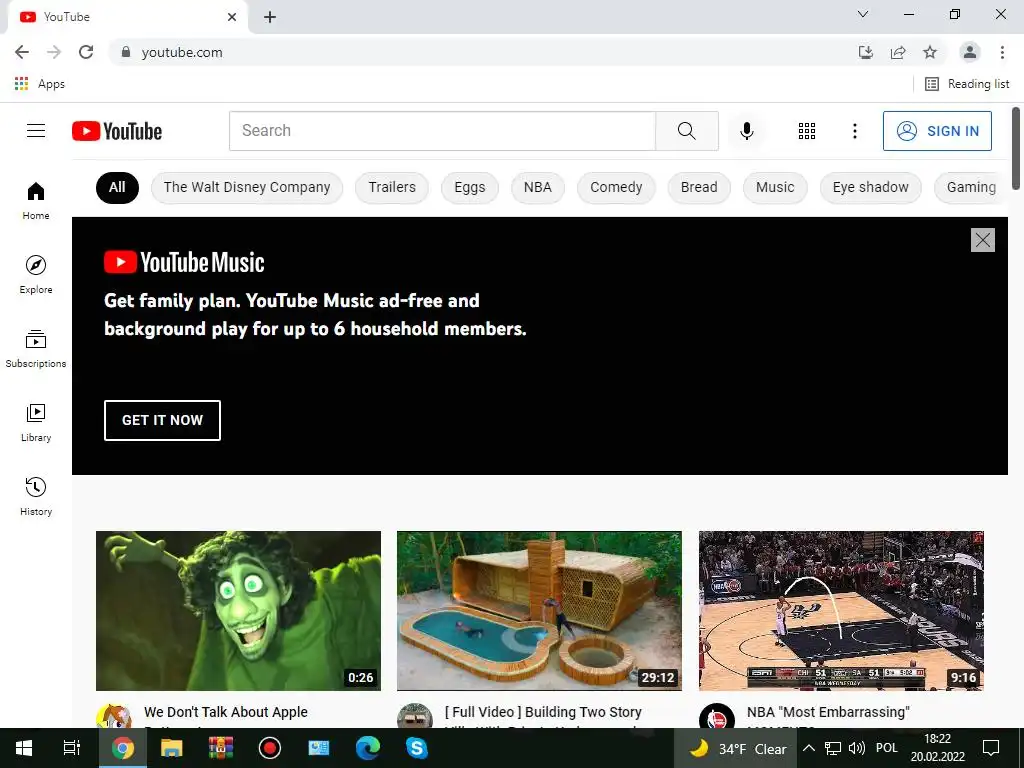1024x768 pixels.
Task: Click the YouTube Music logo in banner
Action: 184,262
